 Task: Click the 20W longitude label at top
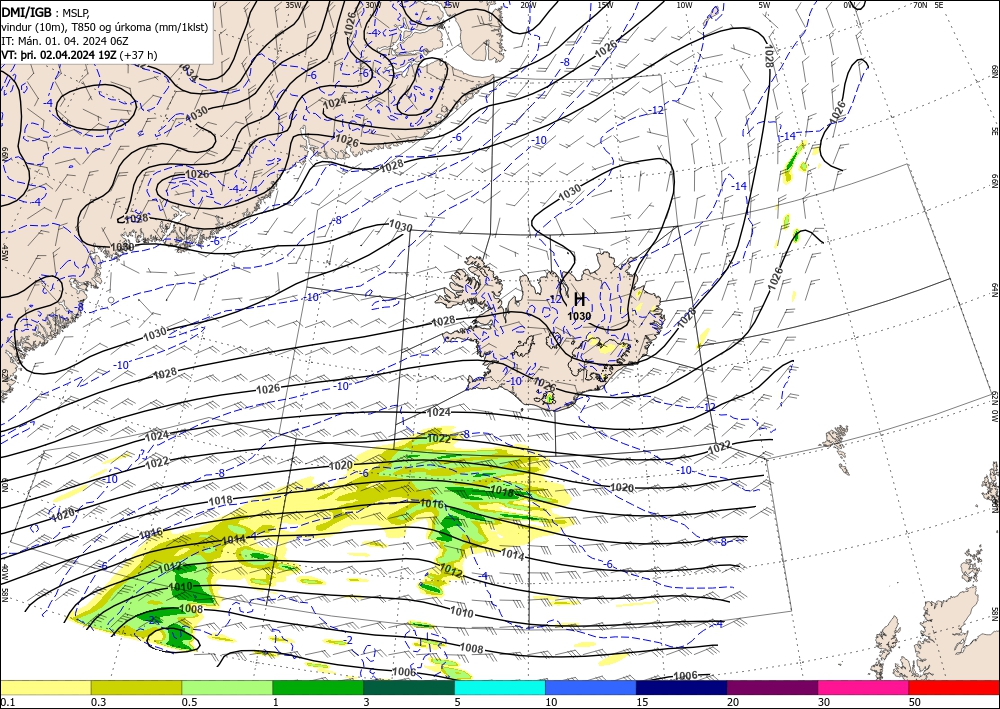527,5
